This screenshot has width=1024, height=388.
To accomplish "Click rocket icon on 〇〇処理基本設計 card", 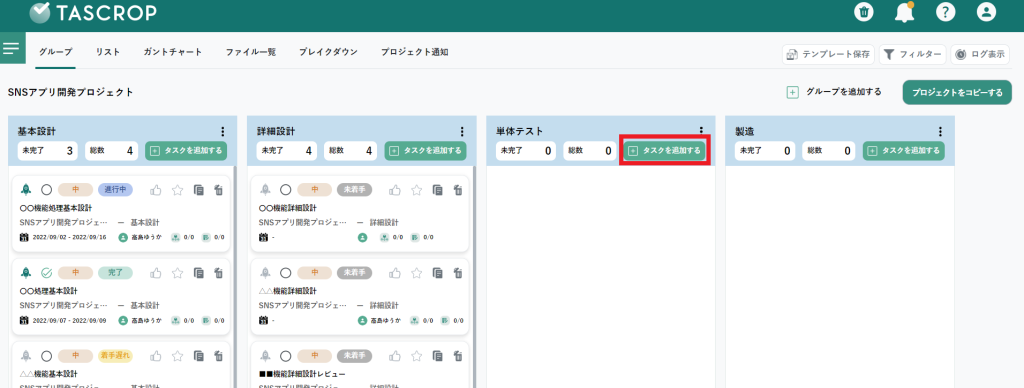I will 26,272.
